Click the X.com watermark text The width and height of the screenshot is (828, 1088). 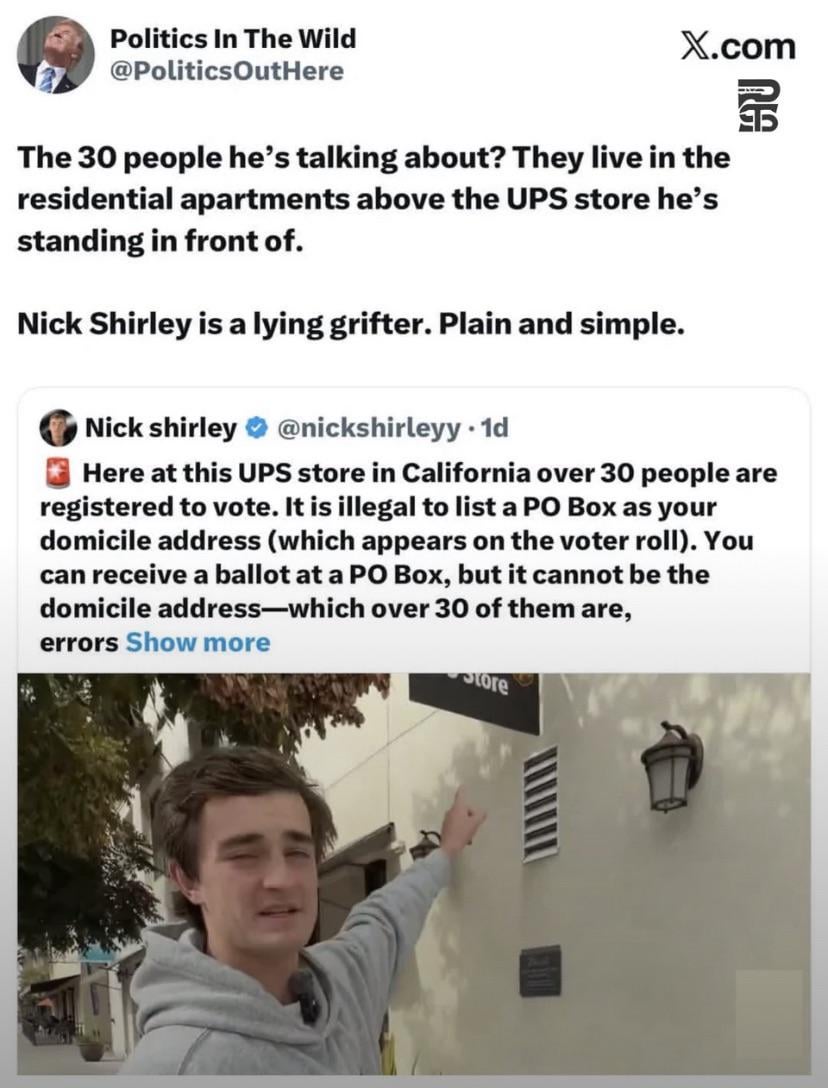[x=738, y=46]
